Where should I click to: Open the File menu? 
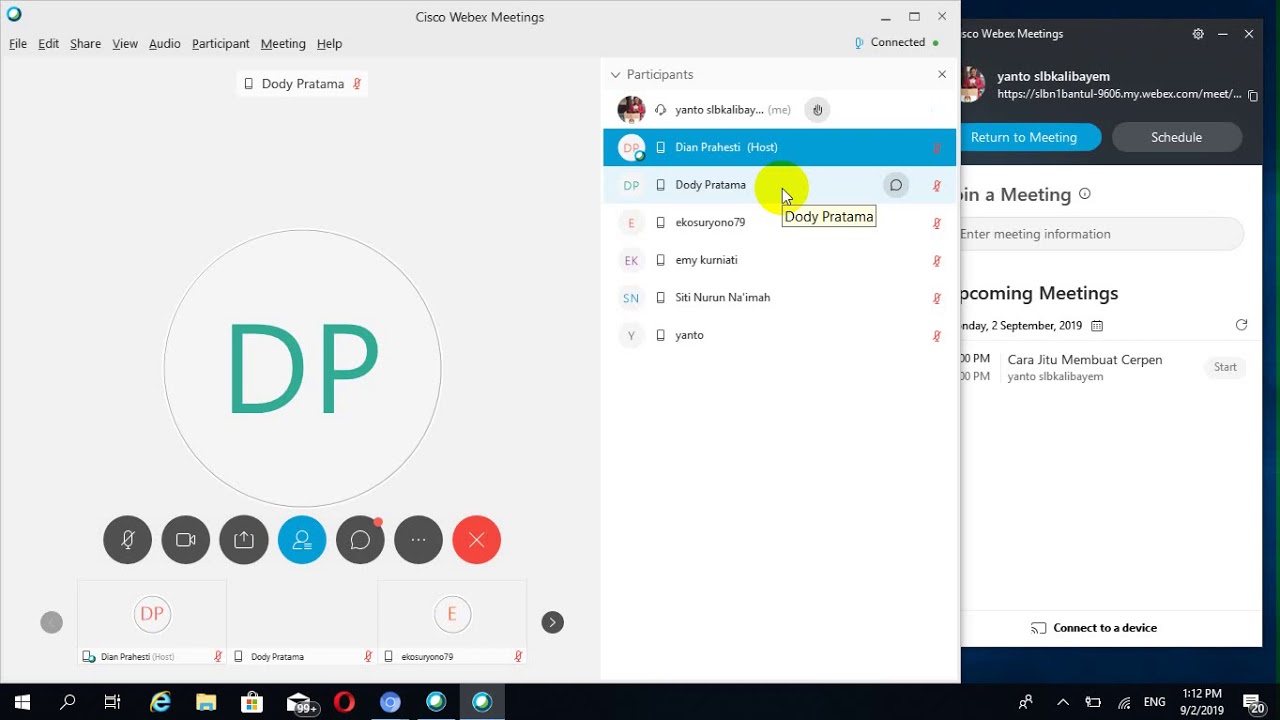coord(18,44)
